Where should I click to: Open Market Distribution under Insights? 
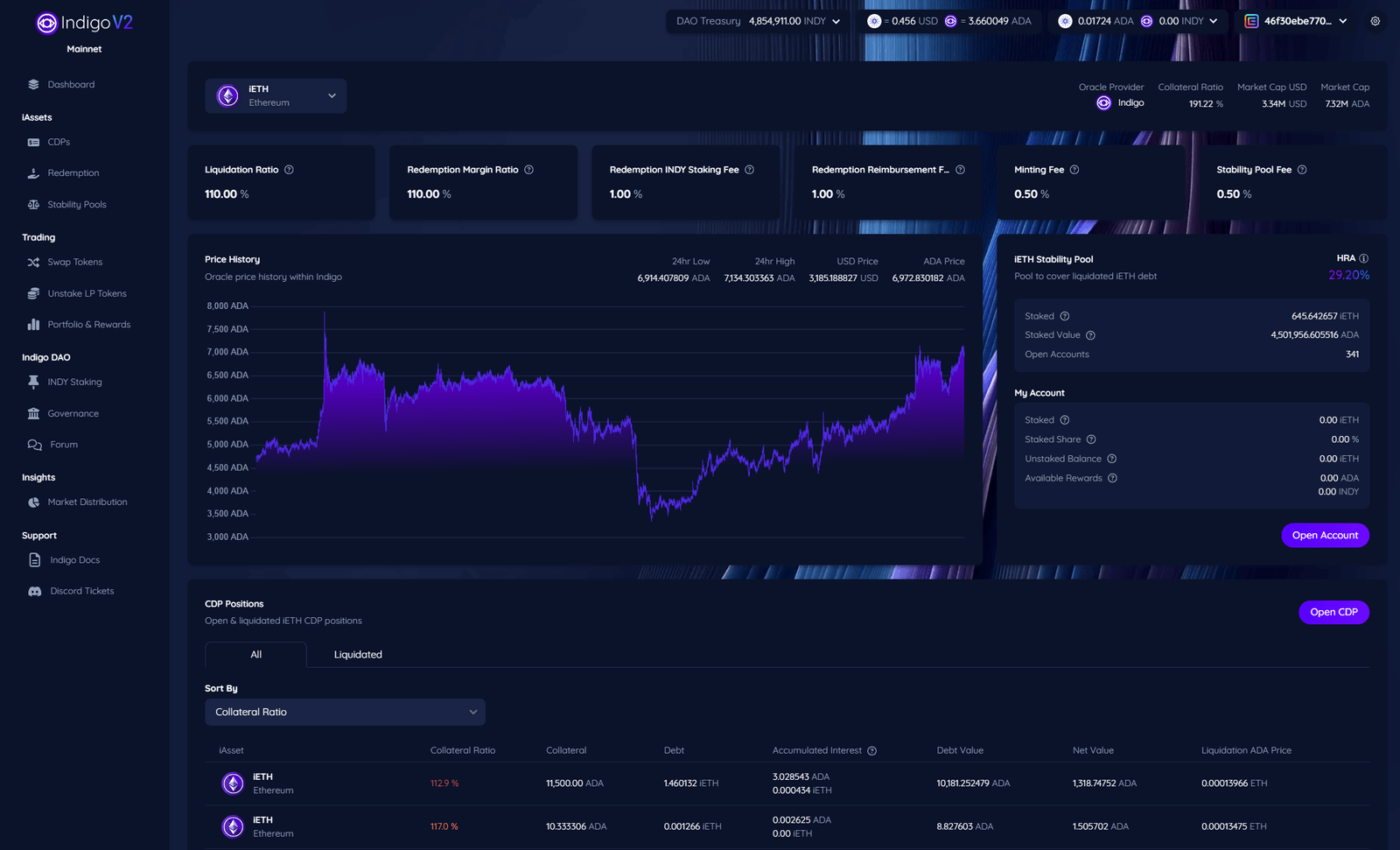click(87, 502)
